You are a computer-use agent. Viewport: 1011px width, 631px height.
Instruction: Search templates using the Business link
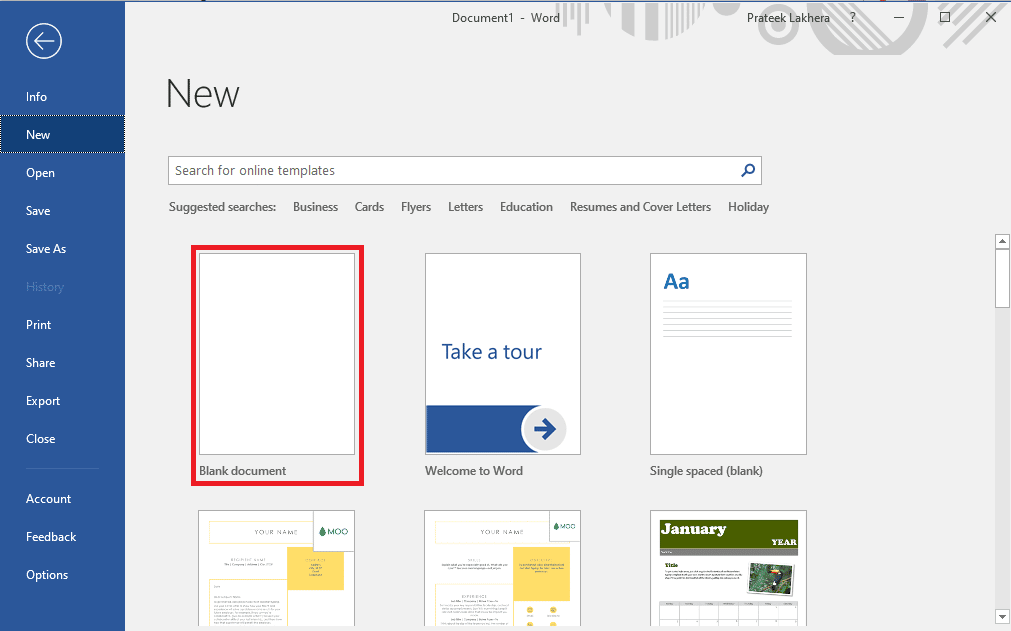click(315, 206)
